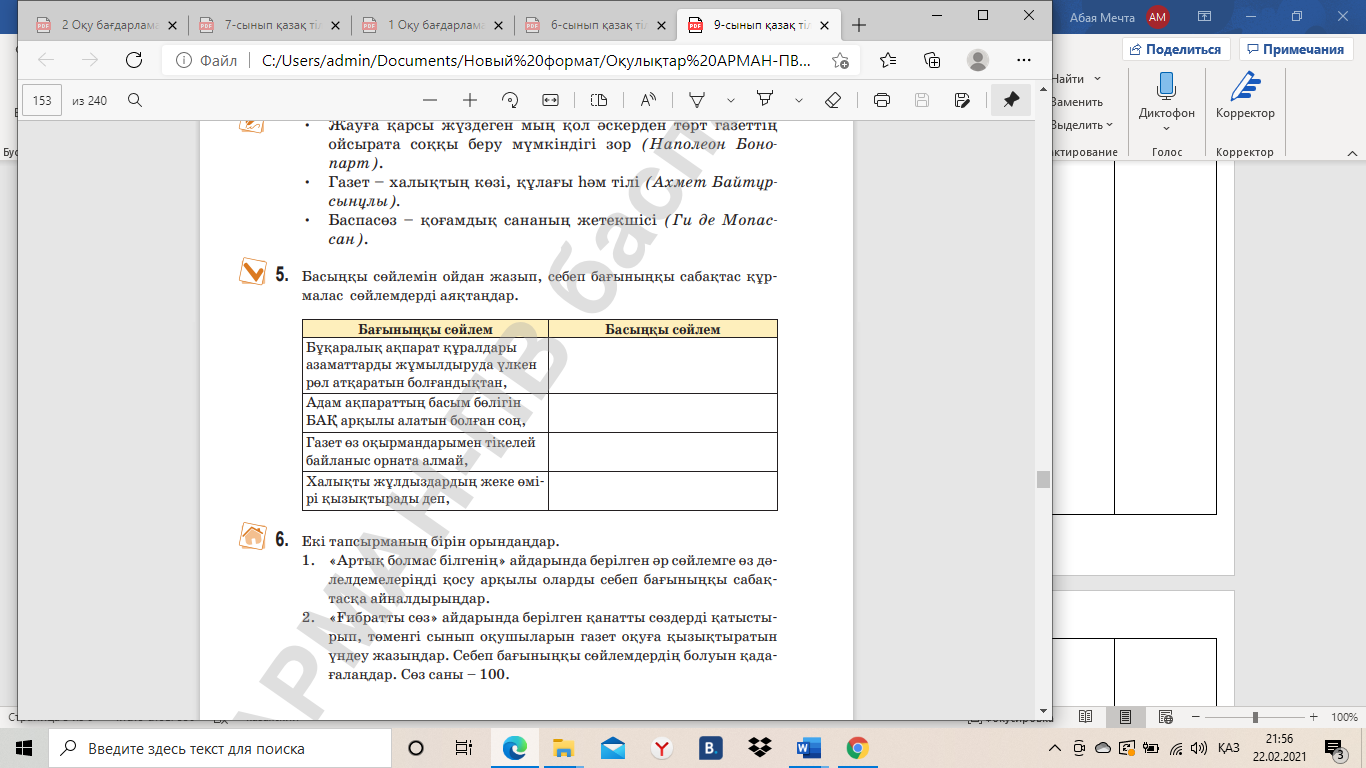Screen dimensions: 1366x768
Task: Open Edge profile avatar
Action: tap(977, 60)
